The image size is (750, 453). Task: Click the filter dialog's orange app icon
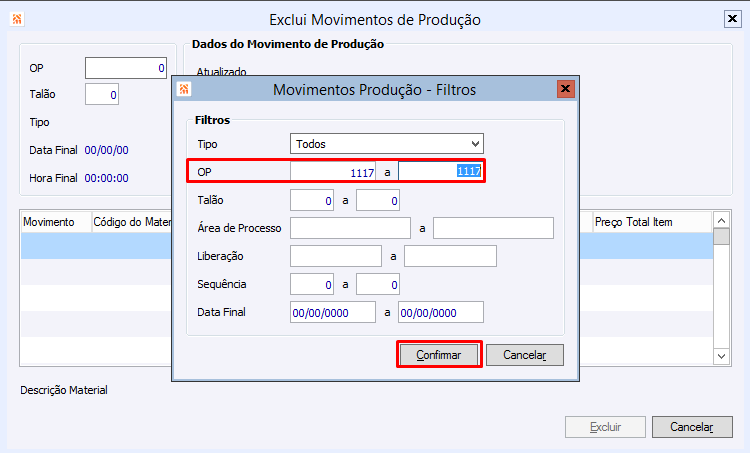click(184, 90)
